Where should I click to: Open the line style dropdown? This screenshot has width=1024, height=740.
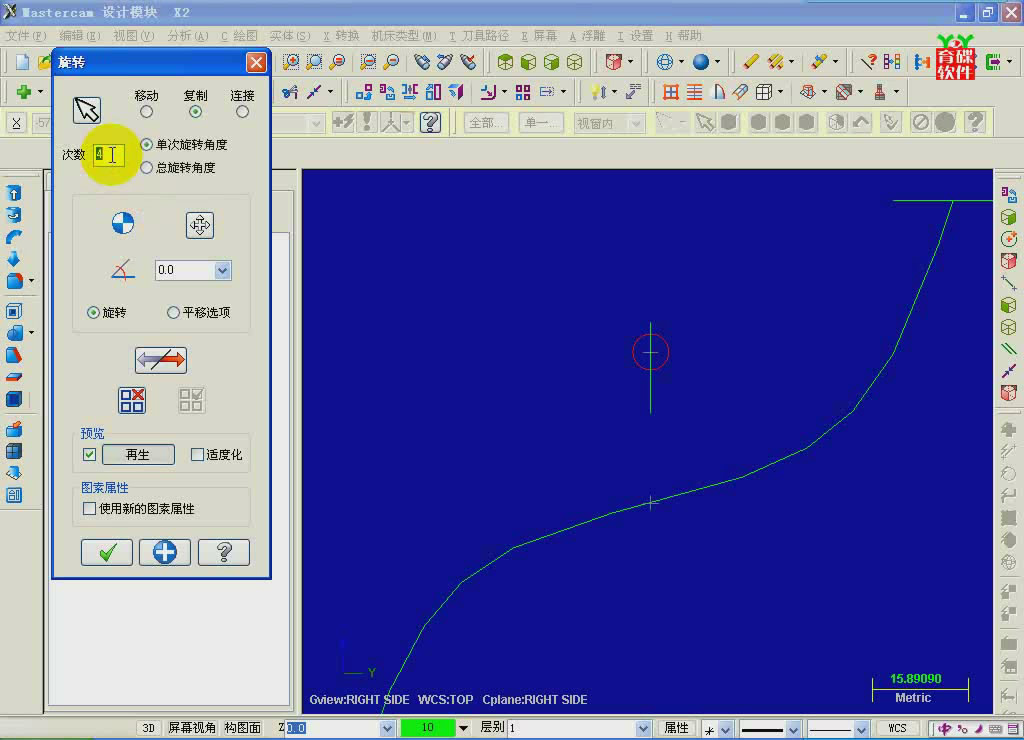pos(793,730)
